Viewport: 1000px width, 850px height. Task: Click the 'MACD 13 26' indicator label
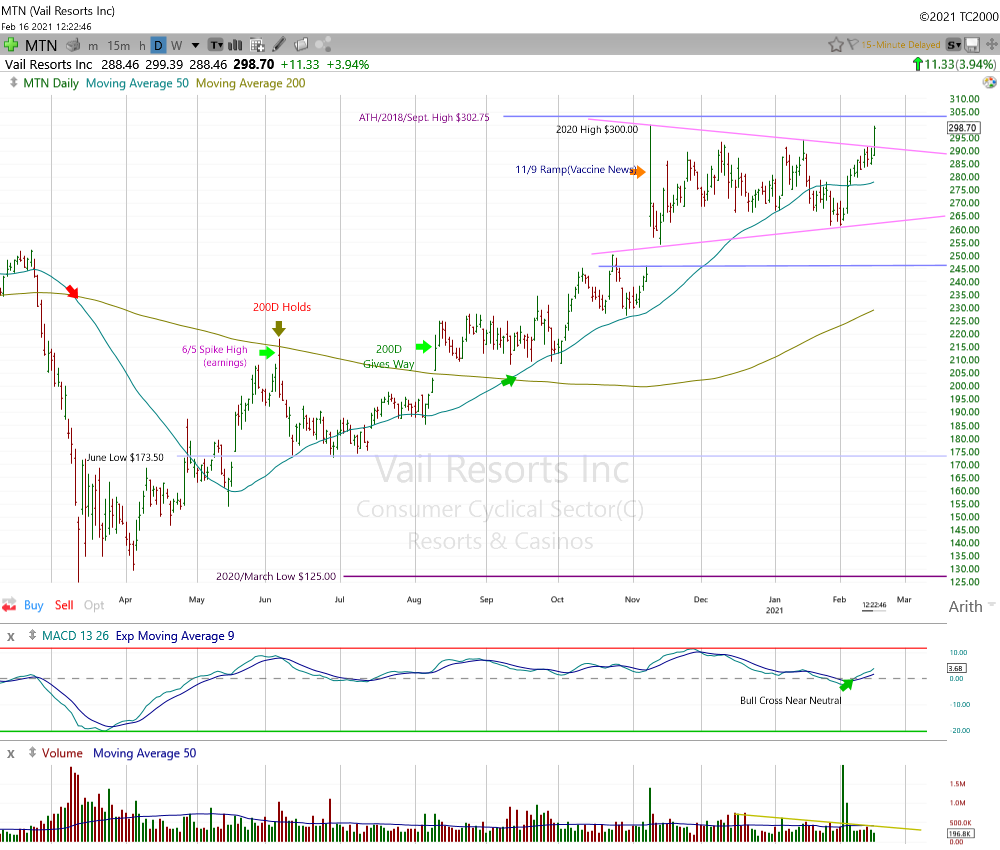75,636
